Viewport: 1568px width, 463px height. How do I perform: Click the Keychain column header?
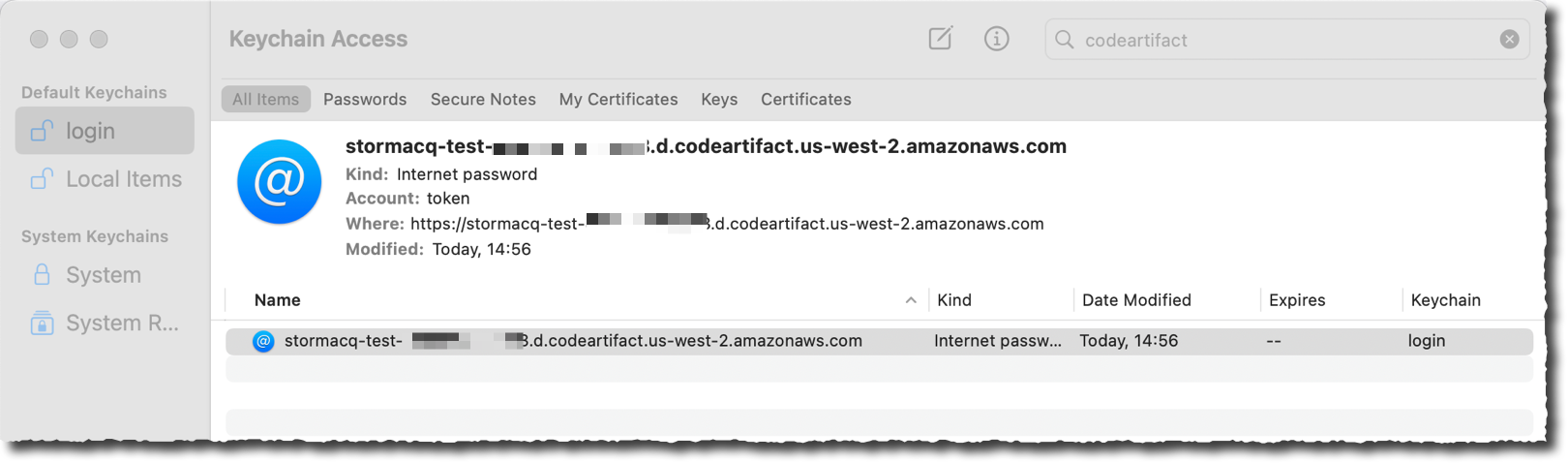(x=1445, y=300)
